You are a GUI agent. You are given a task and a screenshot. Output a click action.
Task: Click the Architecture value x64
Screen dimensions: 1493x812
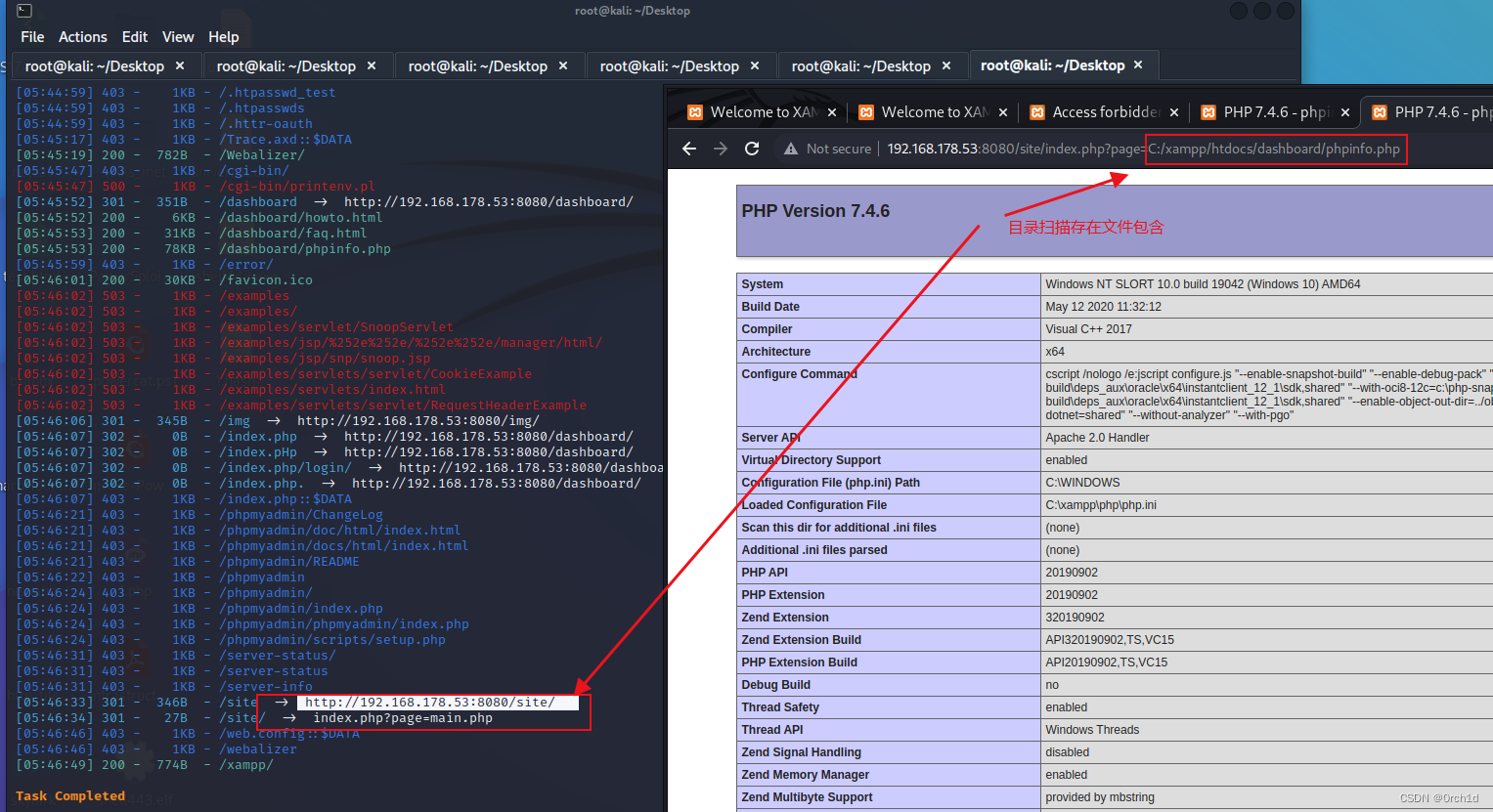tap(1055, 352)
